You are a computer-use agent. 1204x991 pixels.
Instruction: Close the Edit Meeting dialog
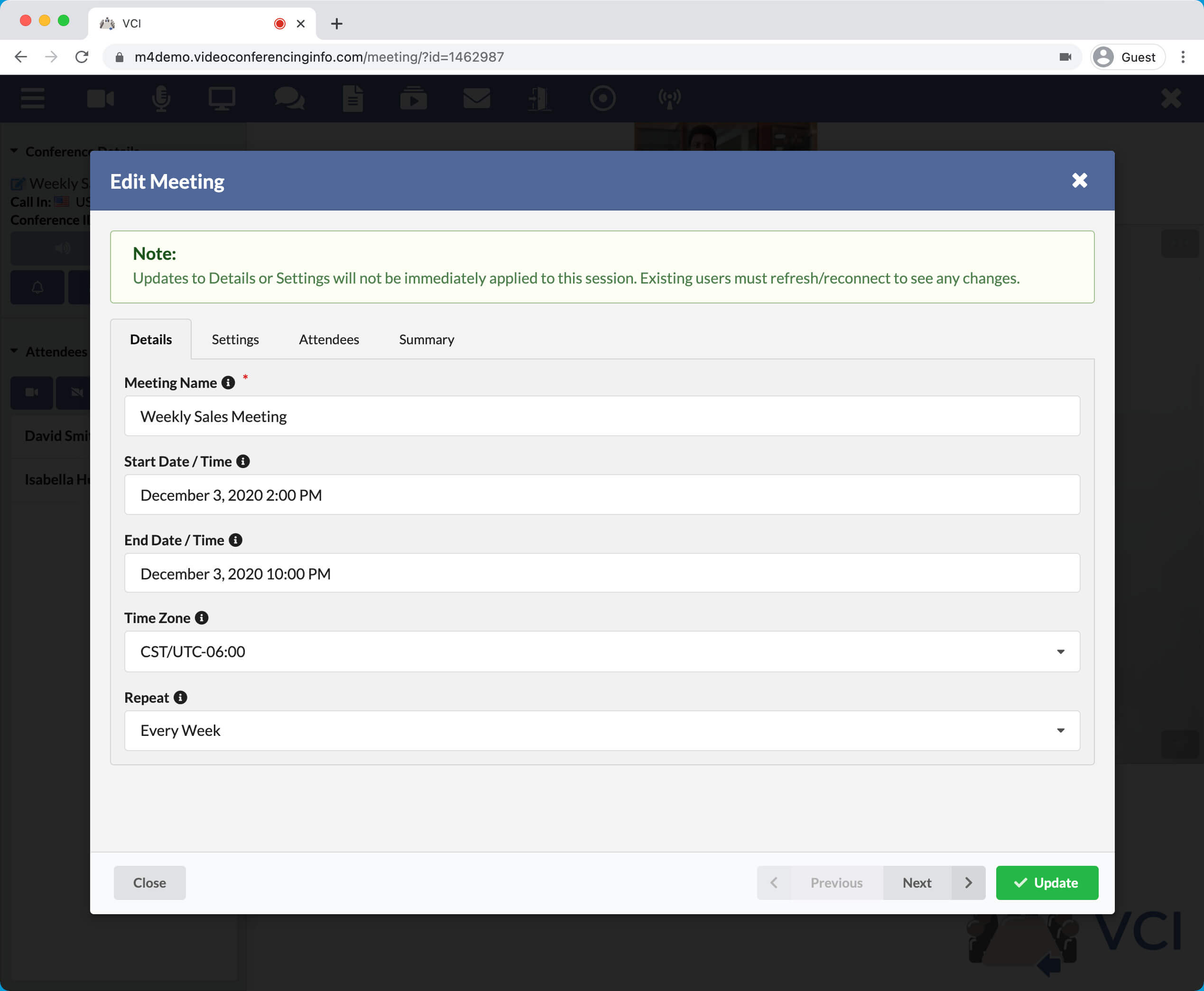coord(1079,180)
